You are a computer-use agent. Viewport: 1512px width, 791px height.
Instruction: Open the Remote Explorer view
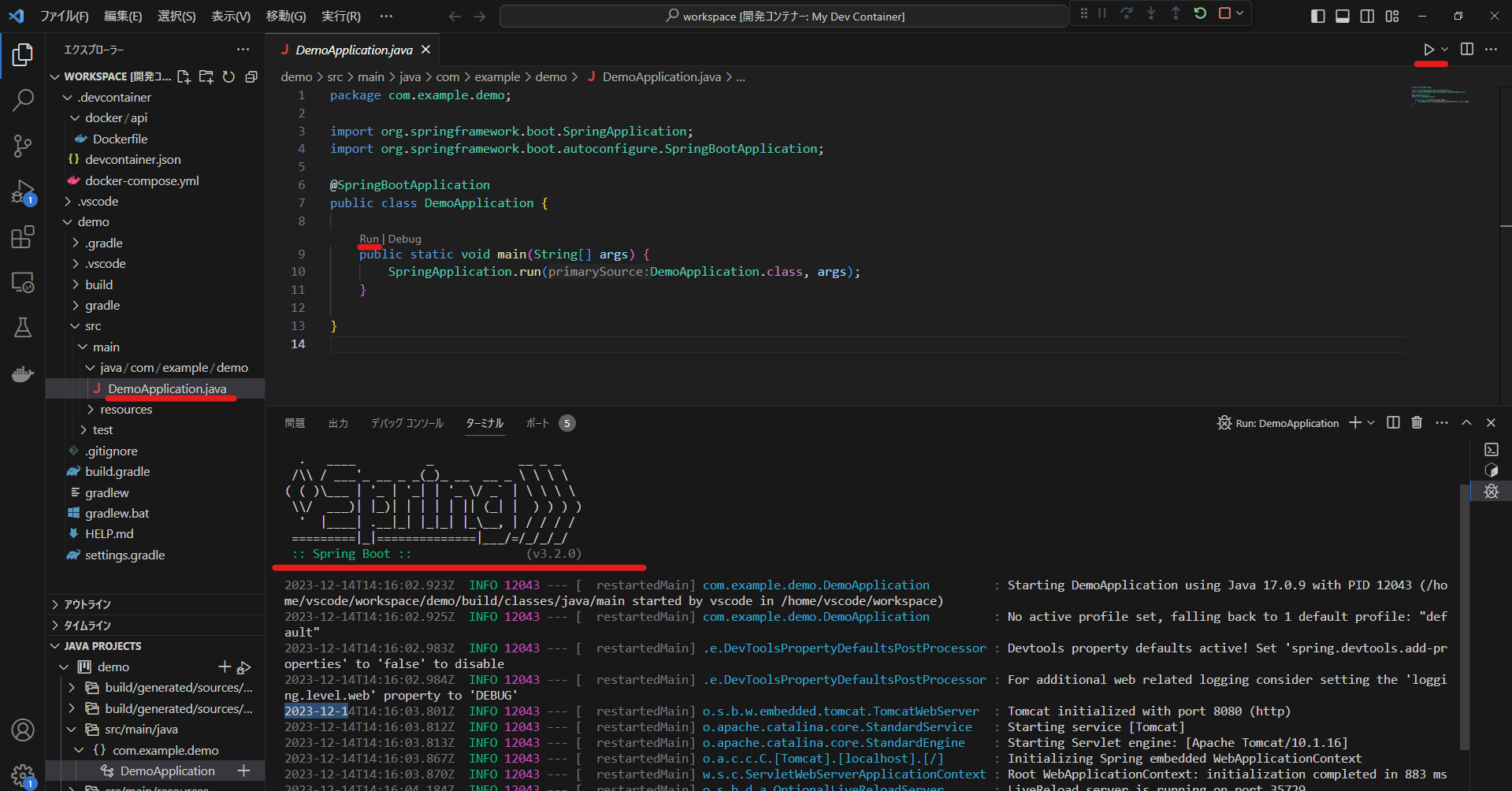23,283
